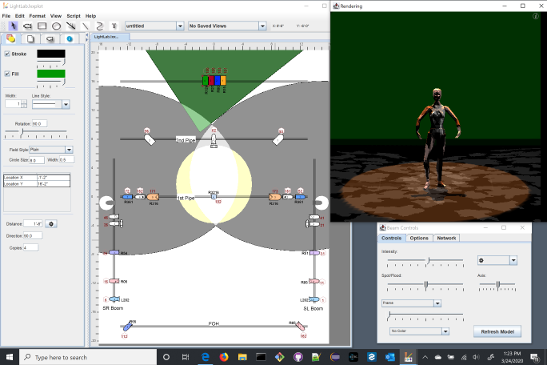547x365 pixels.
Task: Select the rectangle shape tool
Action: pos(42,26)
